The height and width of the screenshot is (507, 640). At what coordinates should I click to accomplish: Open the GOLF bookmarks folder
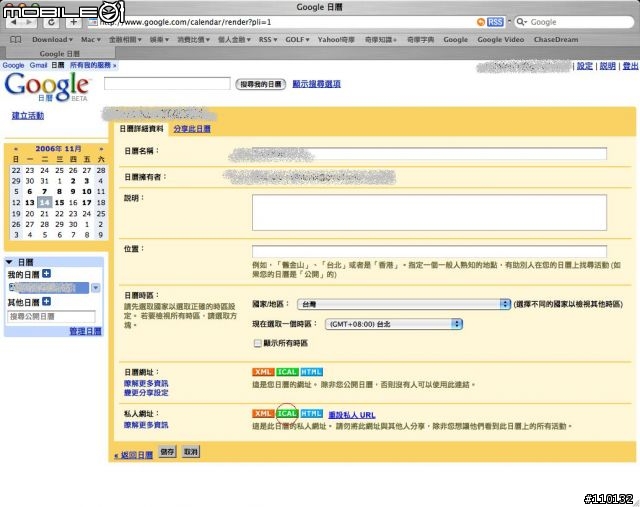click(297, 40)
